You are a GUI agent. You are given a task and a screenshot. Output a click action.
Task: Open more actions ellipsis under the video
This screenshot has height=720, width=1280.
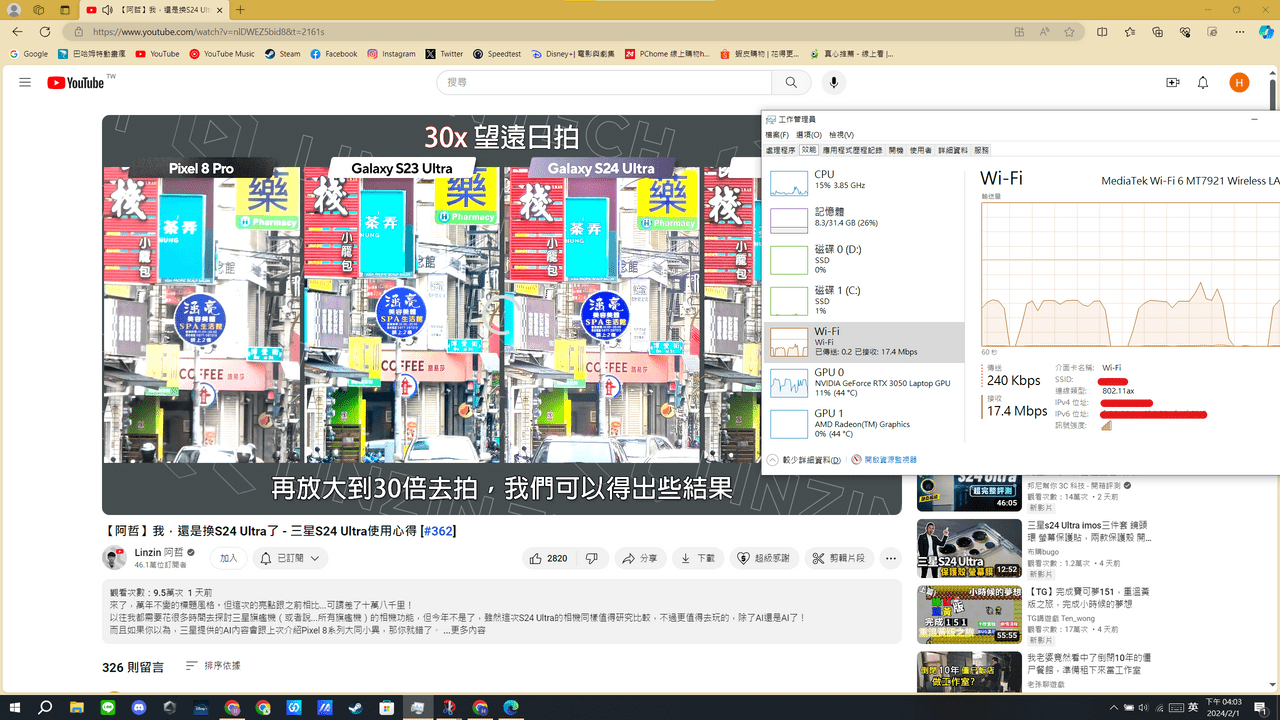coord(890,558)
